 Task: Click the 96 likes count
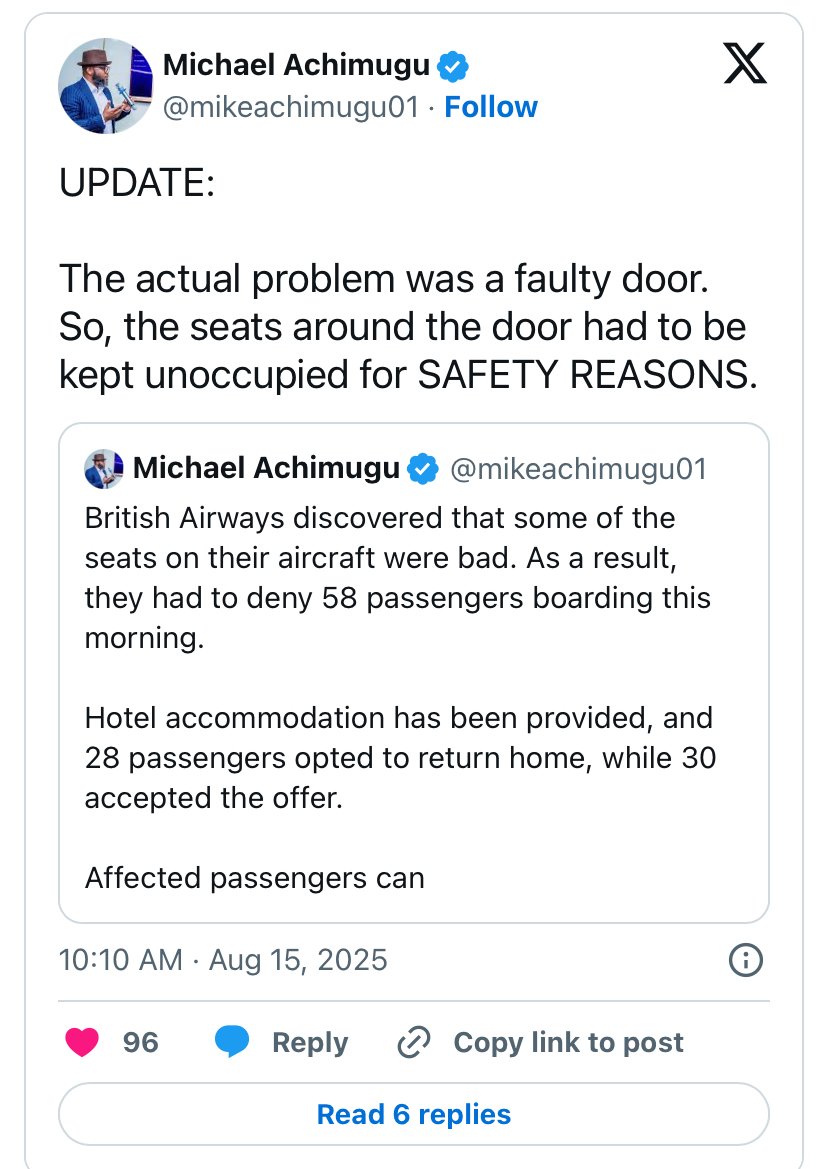pos(141,1042)
